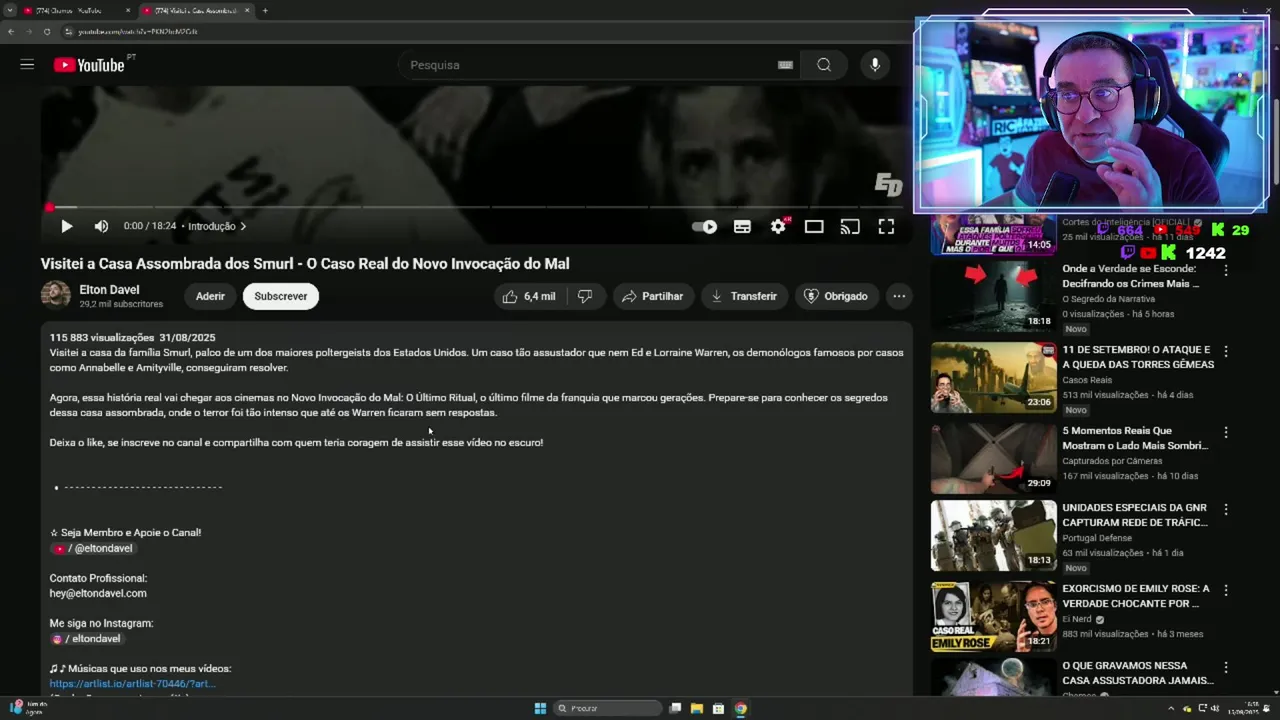Open Portugal Defense channel name

1097,538
